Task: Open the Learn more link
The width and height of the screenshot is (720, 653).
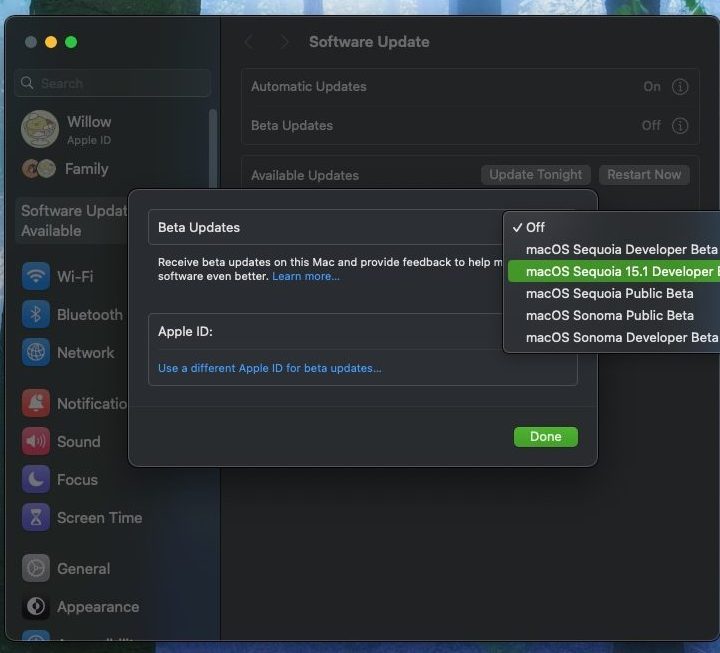Action: [x=305, y=276]
